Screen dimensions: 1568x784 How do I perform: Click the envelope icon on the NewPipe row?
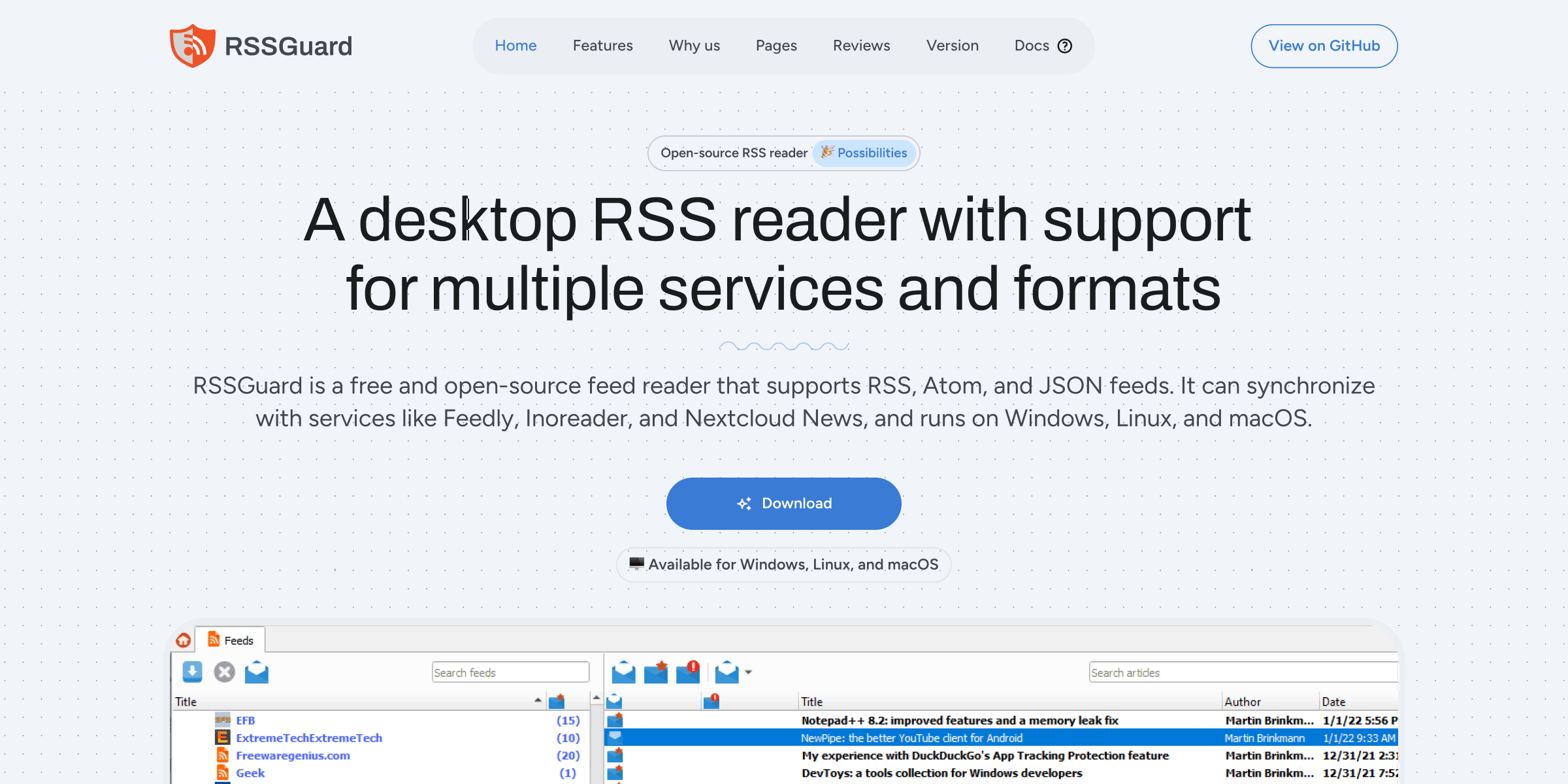615,737
